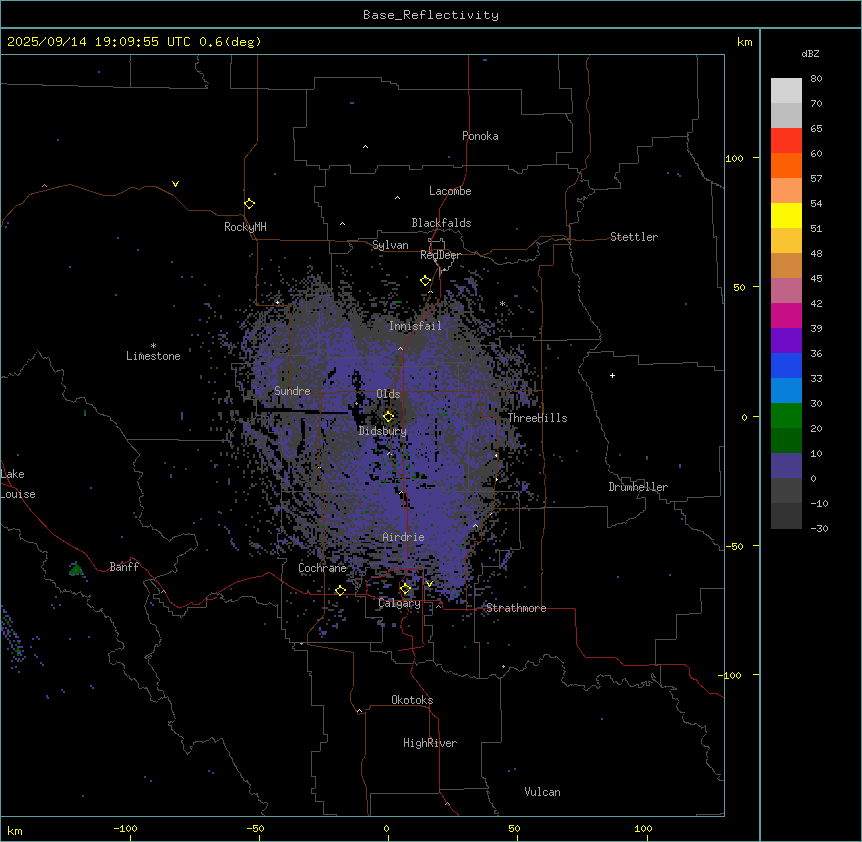
Task: Select the Sylvan label
Action: pos(390,245)
